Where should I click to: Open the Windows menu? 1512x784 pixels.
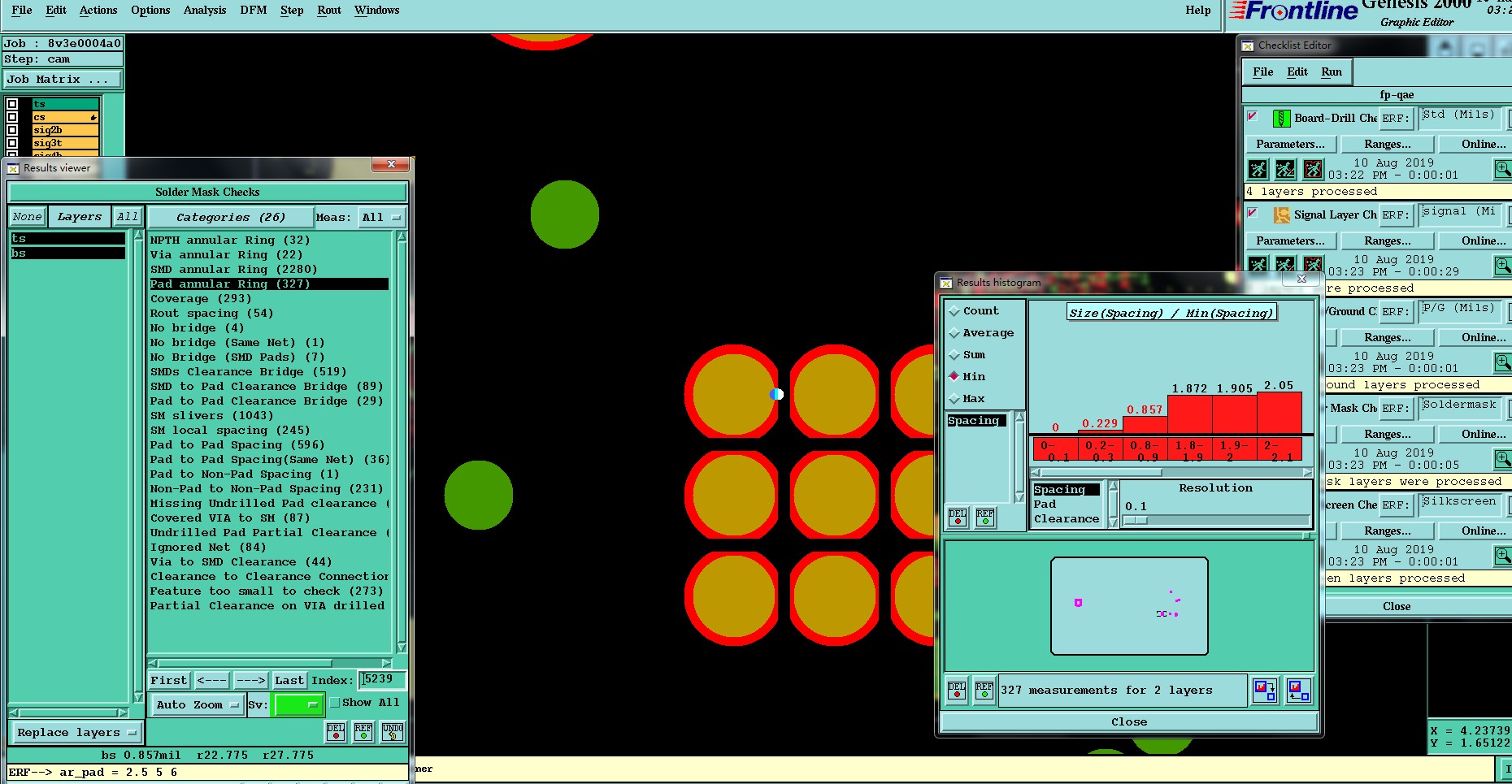pyautogui.click(x=376, y=11)
